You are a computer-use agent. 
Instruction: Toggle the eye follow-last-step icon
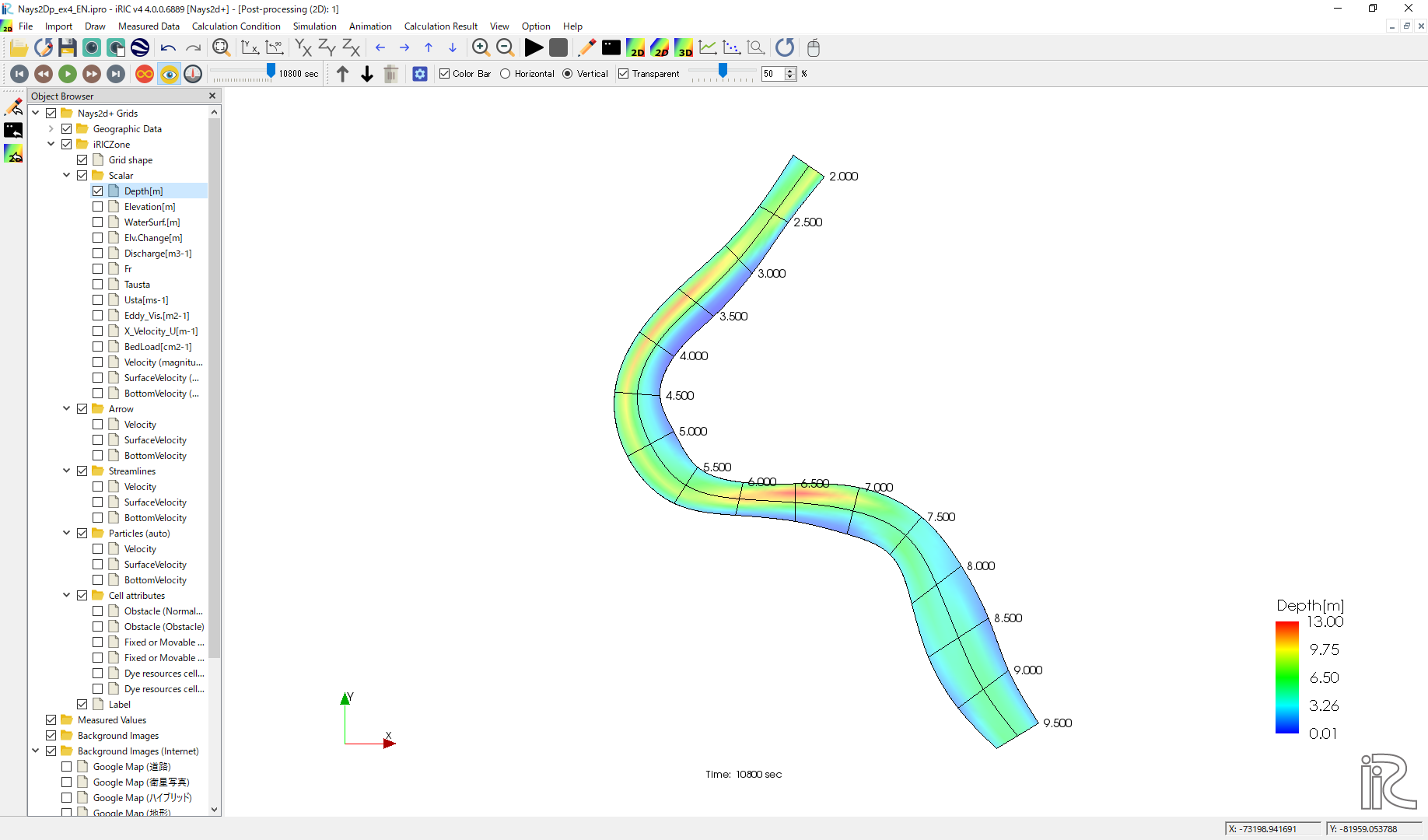pyautogui.click(x=169, y=74)
